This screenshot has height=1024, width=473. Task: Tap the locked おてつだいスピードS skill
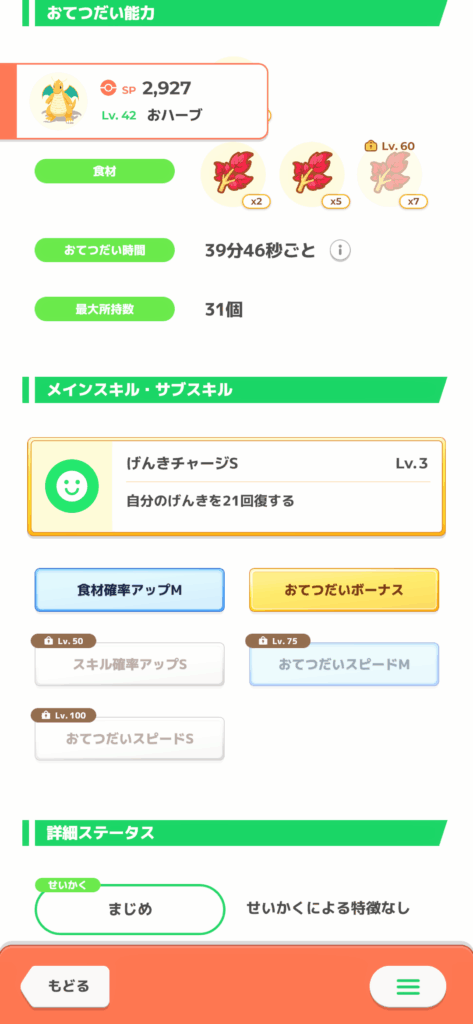click(x=129, y=738)
